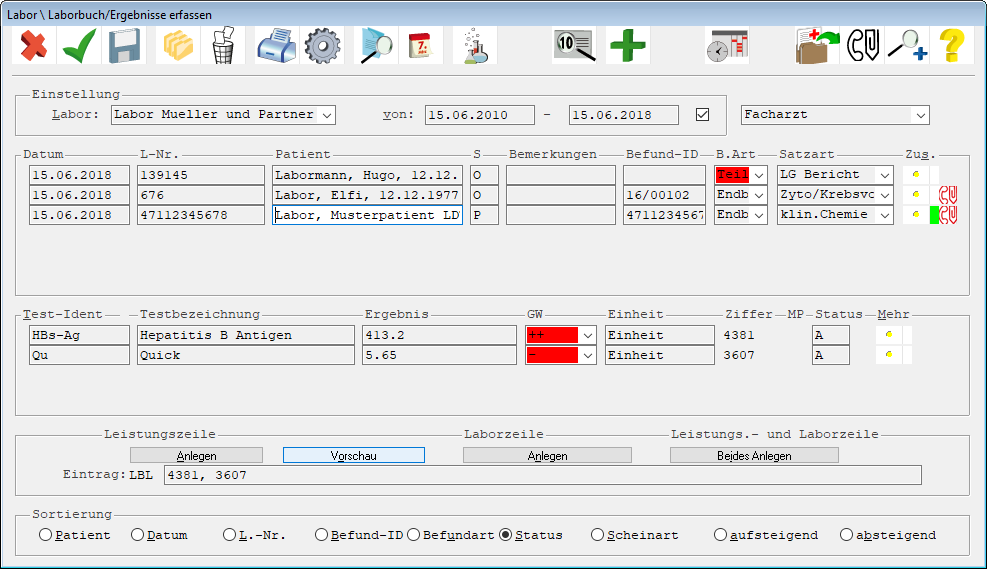Click the printer icon
The image size is (987, 569).
tap(276, 45)
